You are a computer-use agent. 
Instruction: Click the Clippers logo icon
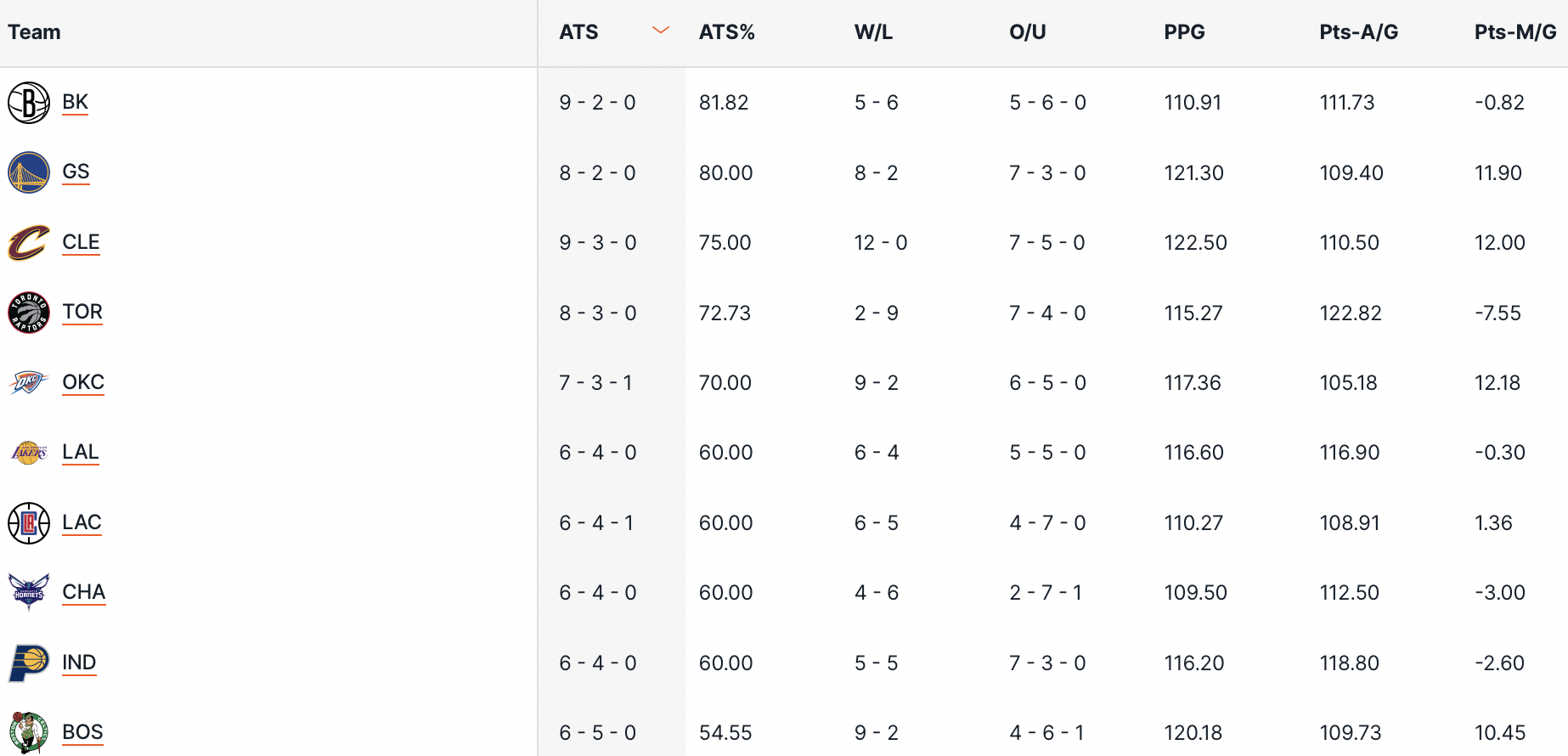tap(29, 523)
